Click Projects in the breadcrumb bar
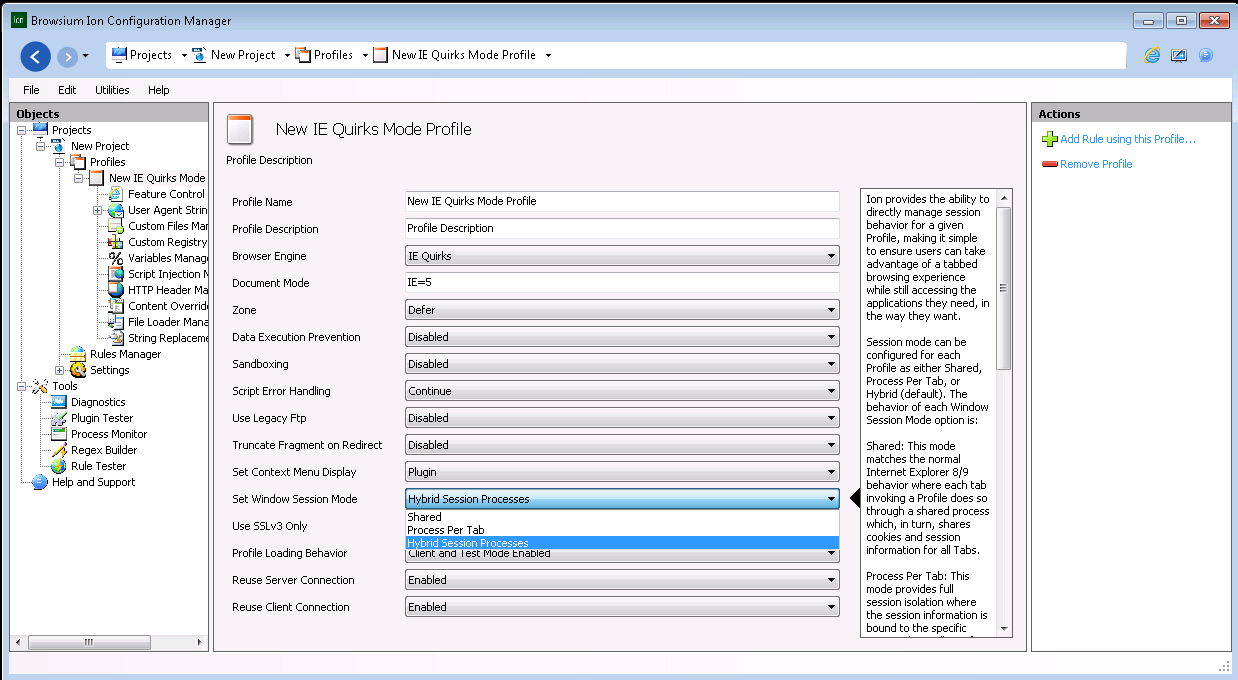 tap(150, 55)
